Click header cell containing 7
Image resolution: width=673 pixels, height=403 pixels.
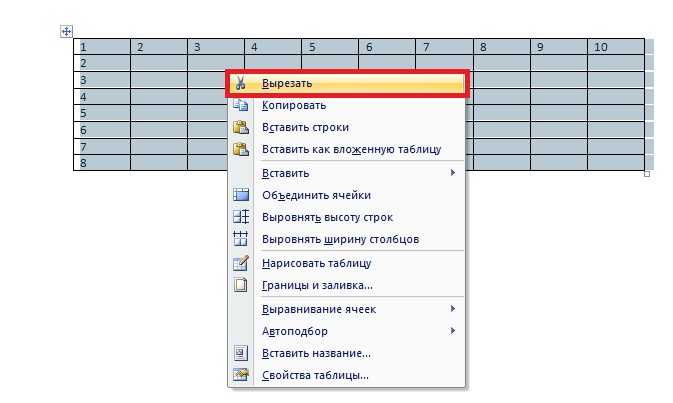click(x=445, y=47)
